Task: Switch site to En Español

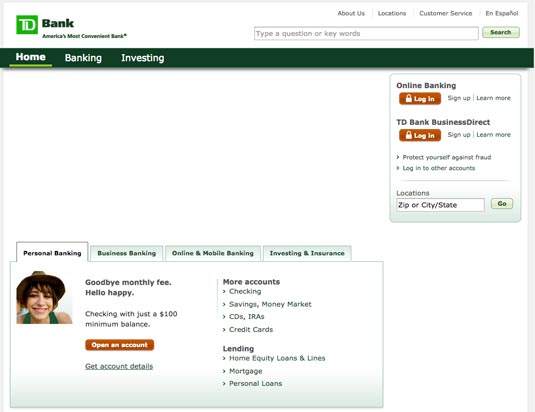Action: click(502, 13)
